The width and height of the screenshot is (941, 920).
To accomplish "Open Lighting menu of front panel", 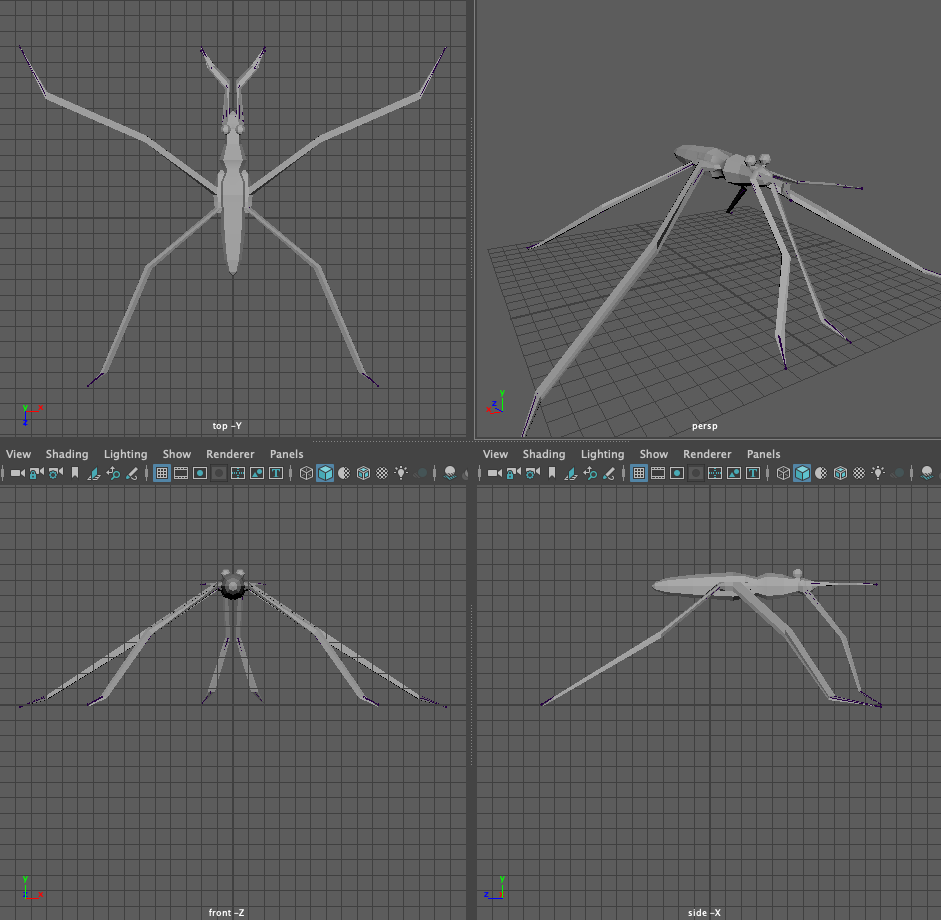I will click(125, 454).
